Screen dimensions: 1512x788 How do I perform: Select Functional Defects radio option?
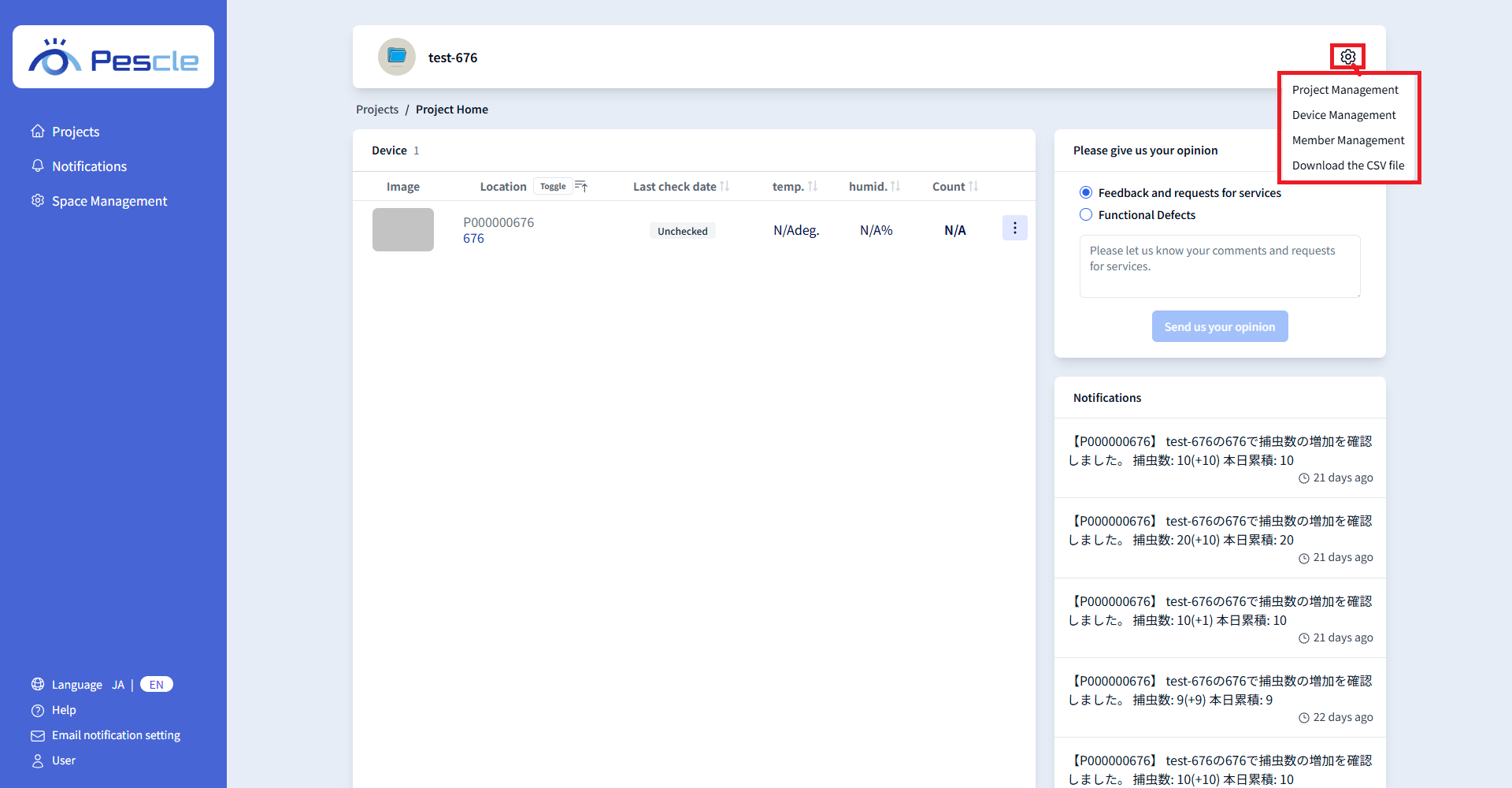tap(1086, 215)
